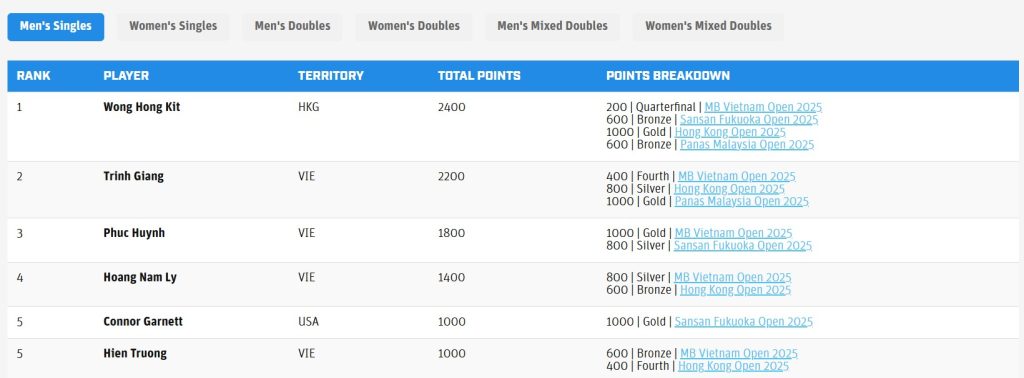
Task: Open Hoang Nam Ly's Hong Kong Open 2025 Bronze link
Action: point(735,290)
